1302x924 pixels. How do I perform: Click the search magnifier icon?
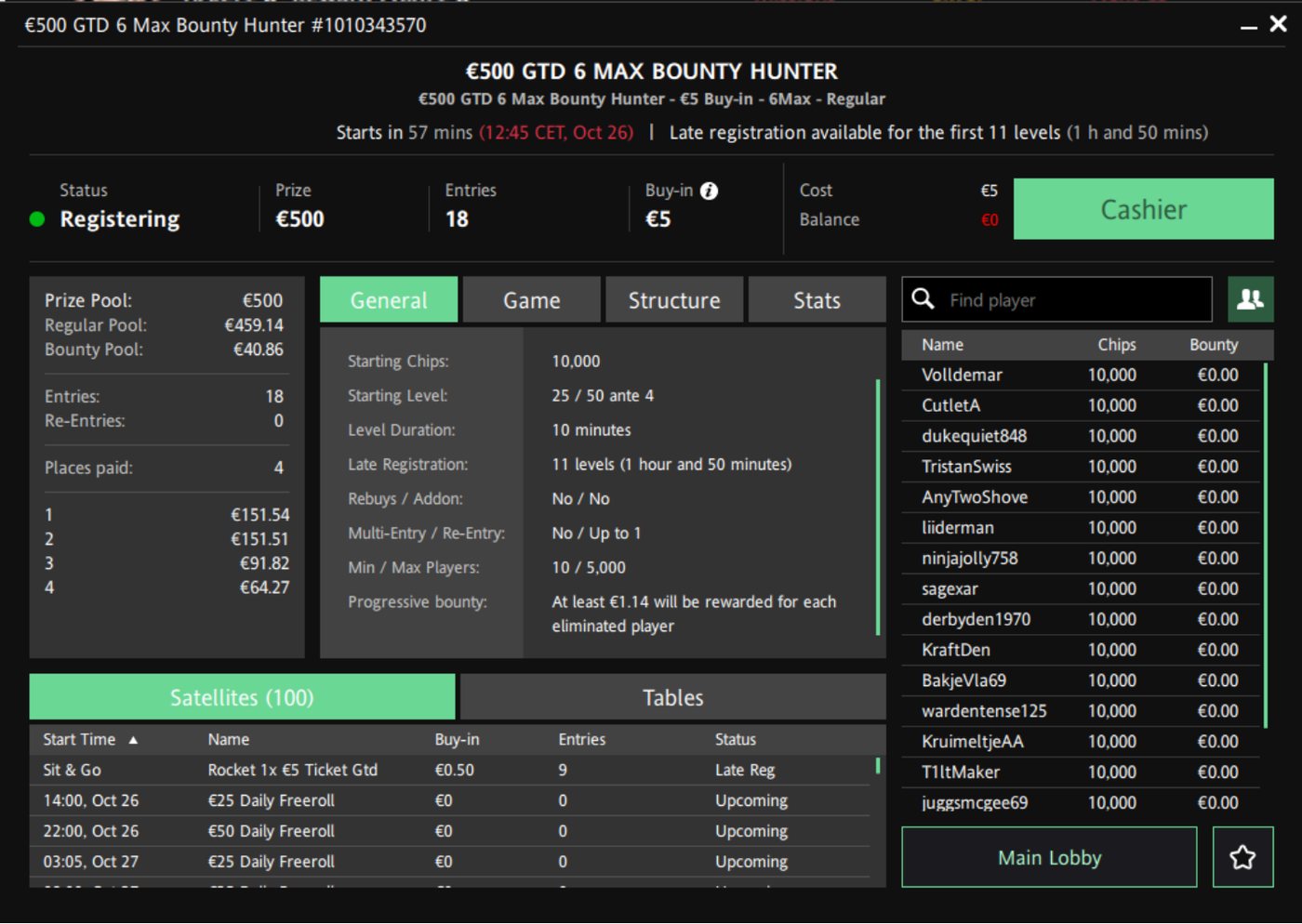923,298
